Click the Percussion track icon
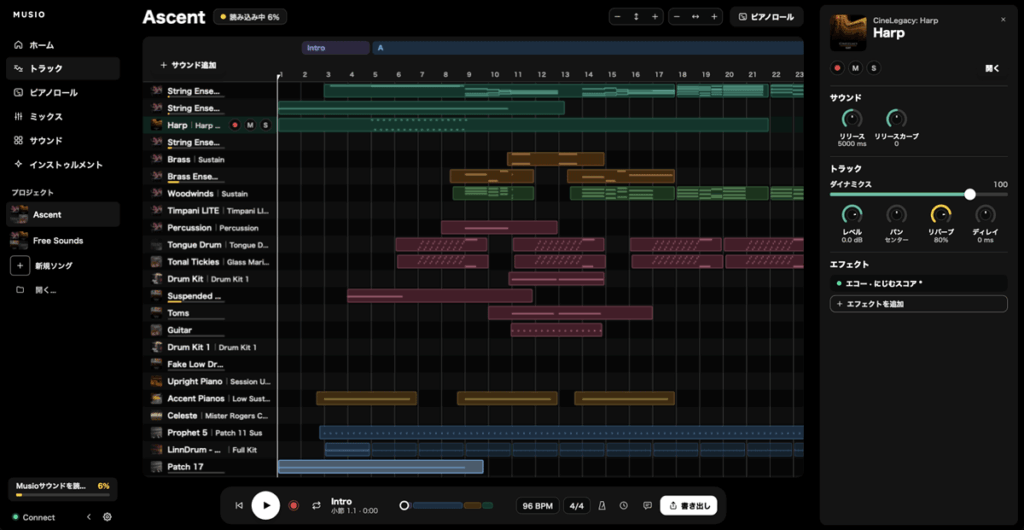The image size is (1024, 530). pos(156,227)
